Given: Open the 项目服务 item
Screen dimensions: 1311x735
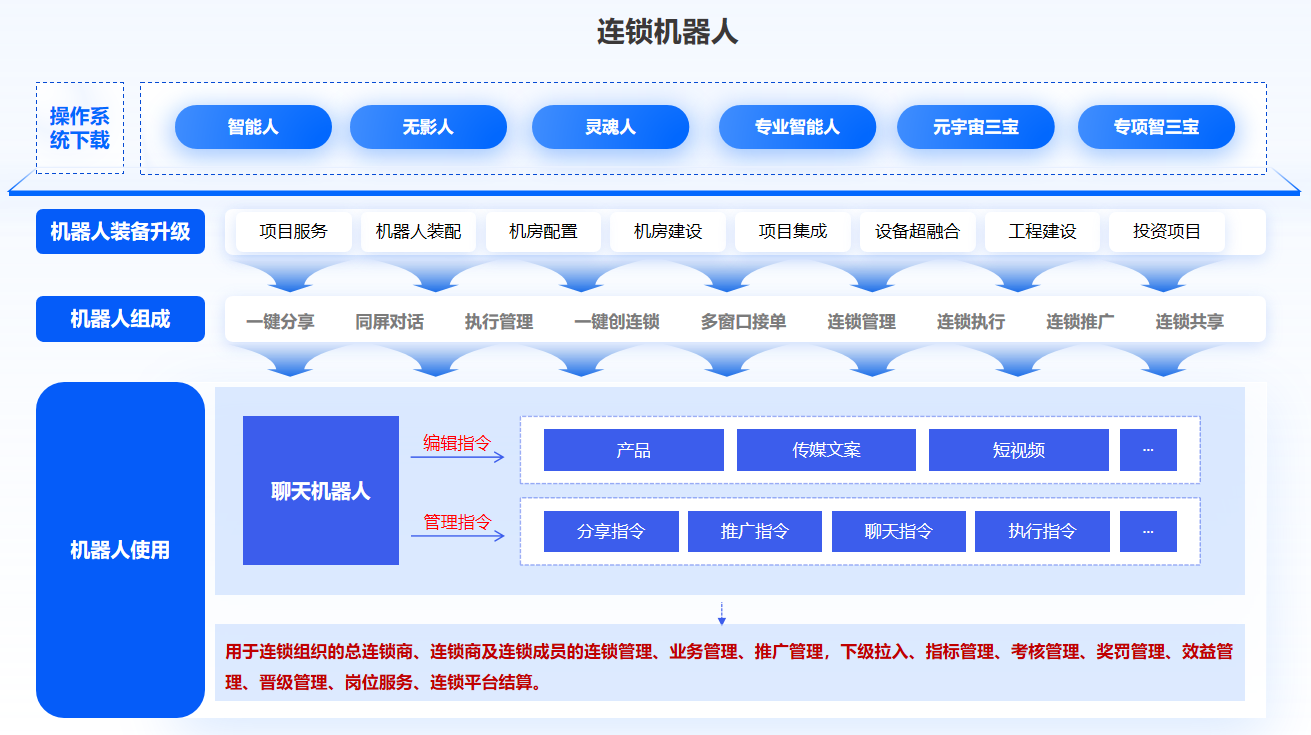Looking at the screenshot, I should (x=293, y=231).
